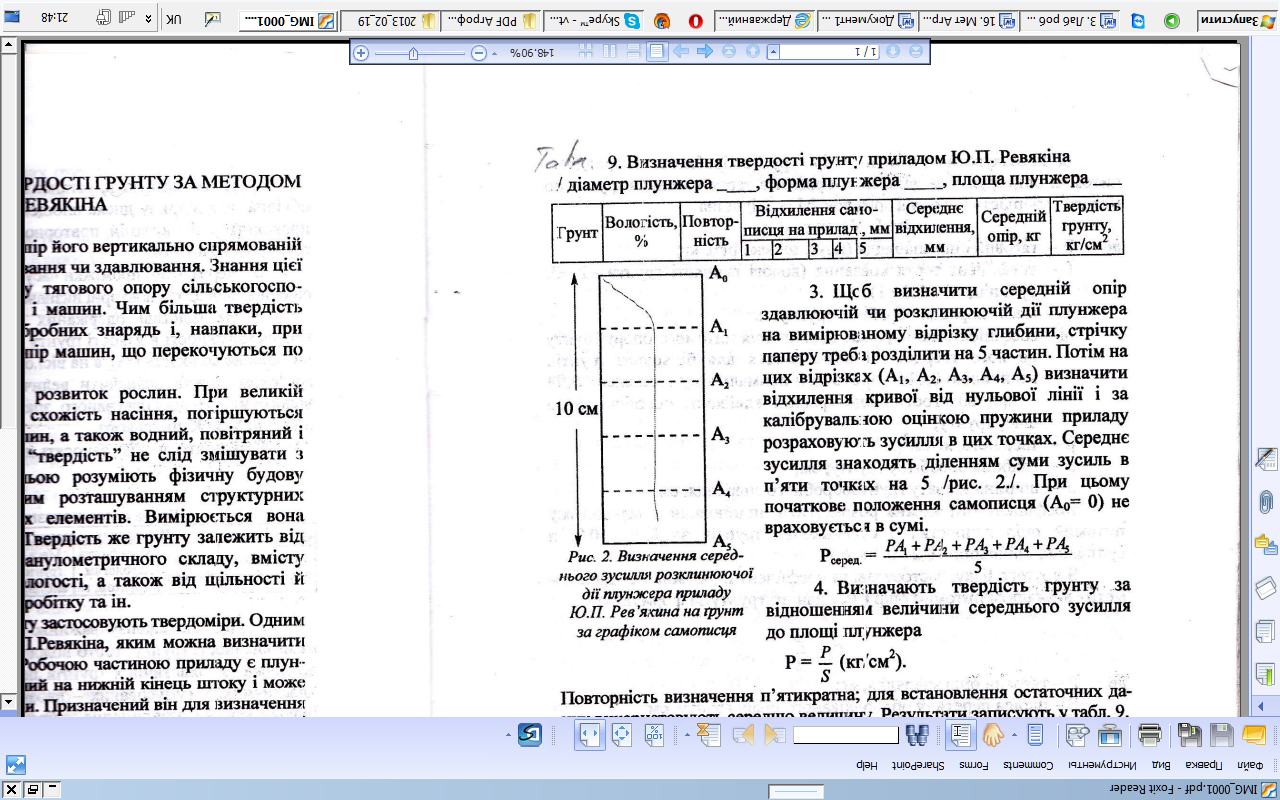Click the Fit Page icon
The width and height of the screenshot is (1280, 800).
(622, 735)
